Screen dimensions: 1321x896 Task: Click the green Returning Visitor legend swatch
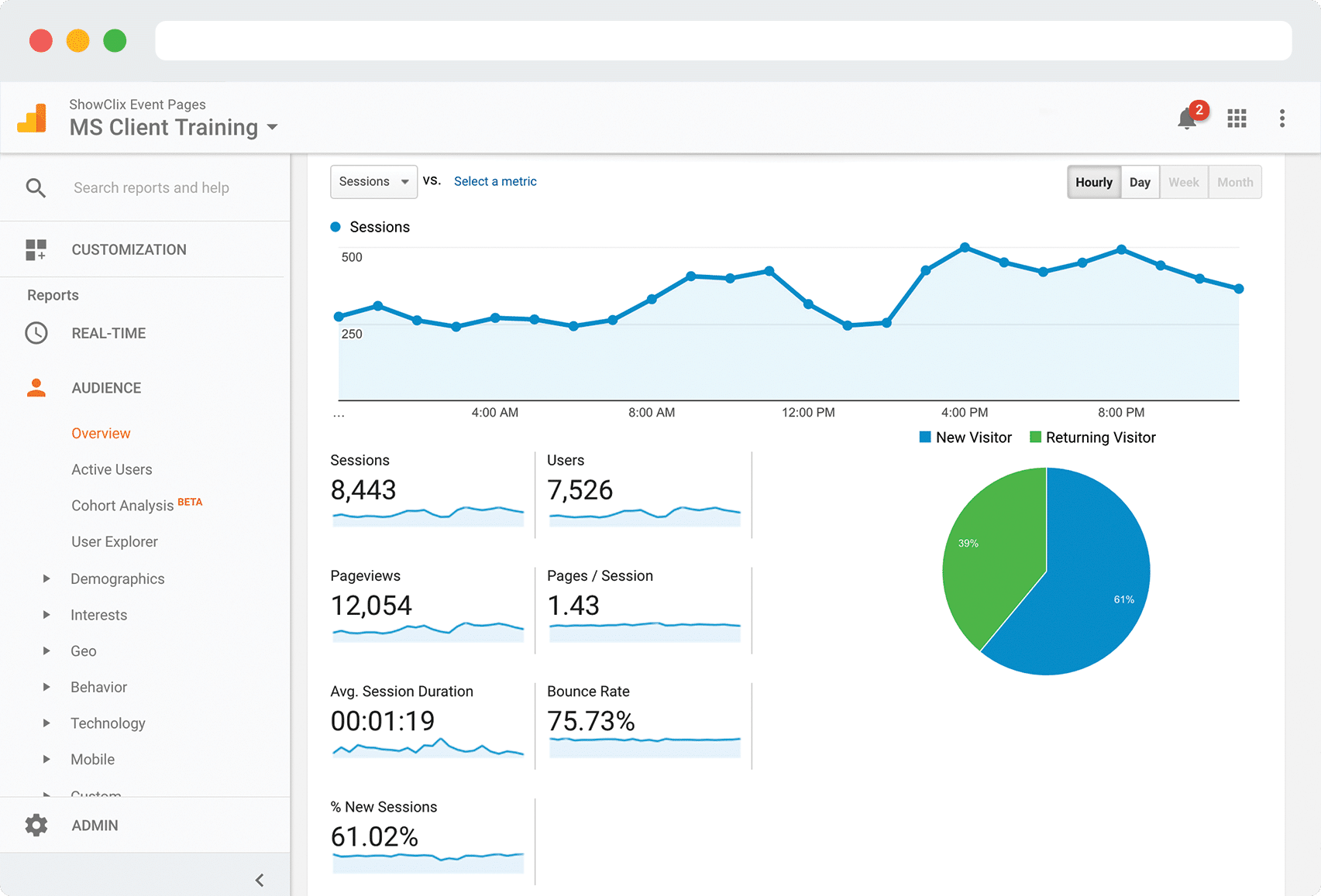click(x=1035, y=437)
